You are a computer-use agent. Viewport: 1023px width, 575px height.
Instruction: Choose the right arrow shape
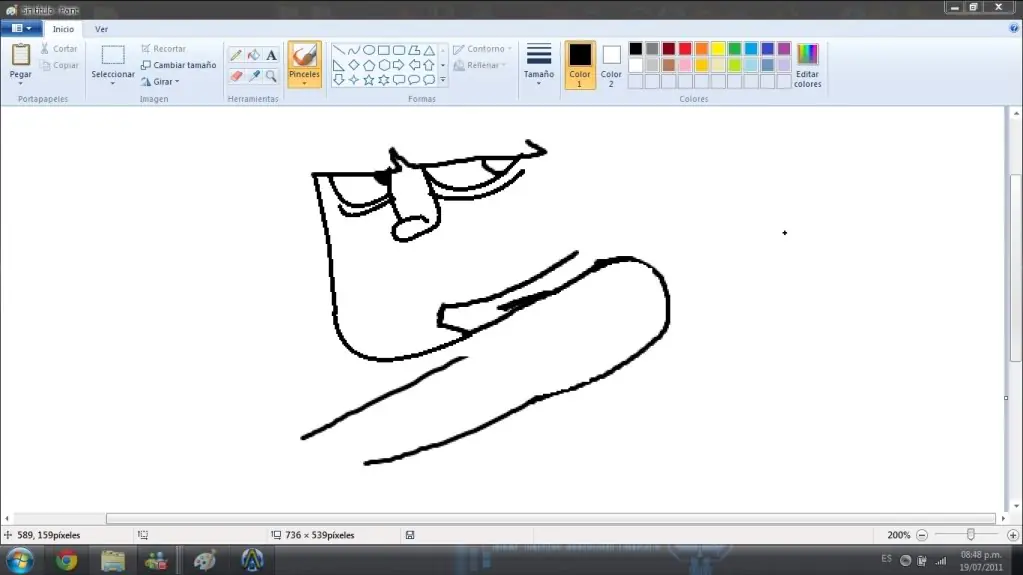point(399,65)
